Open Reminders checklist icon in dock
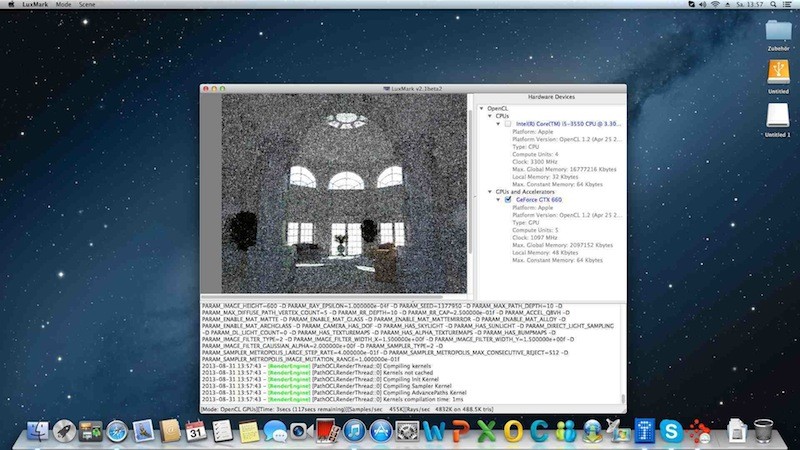 (222, 431)
